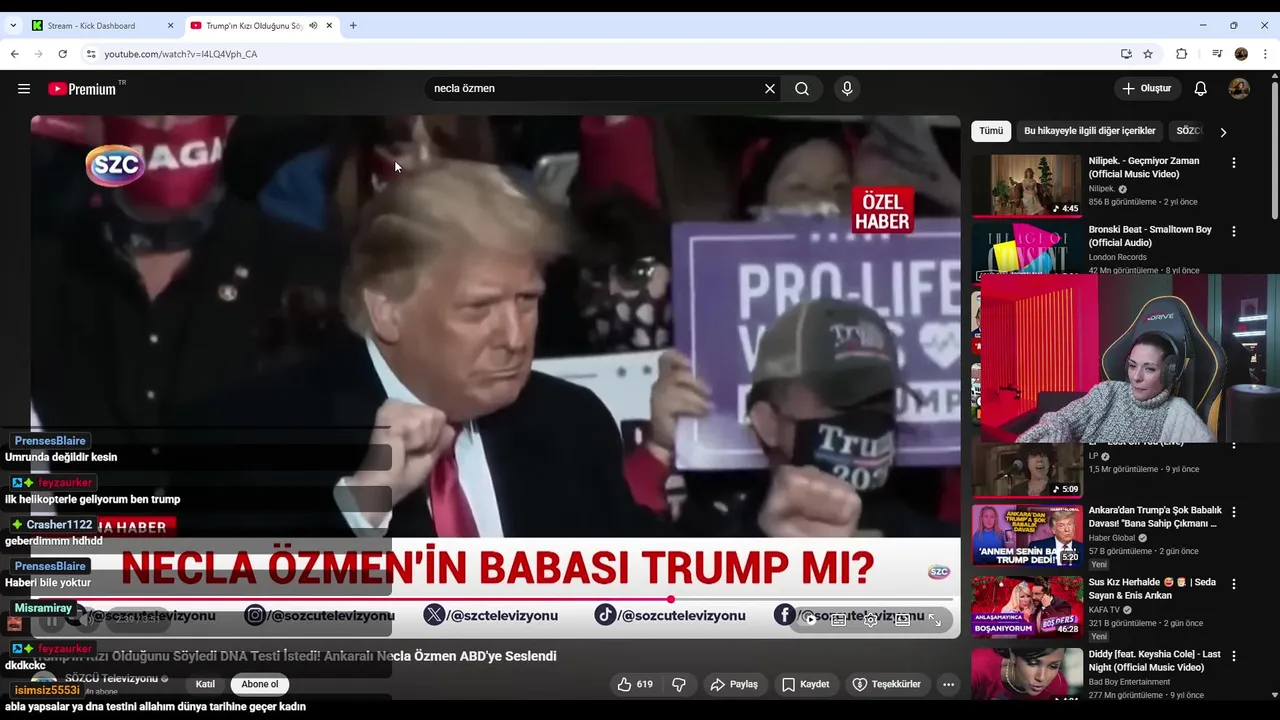Image resolution: width=1280 pixels, height=720 pixels.
Task: Subscribe with Abone ol button
Action: (x=260, y=685)
